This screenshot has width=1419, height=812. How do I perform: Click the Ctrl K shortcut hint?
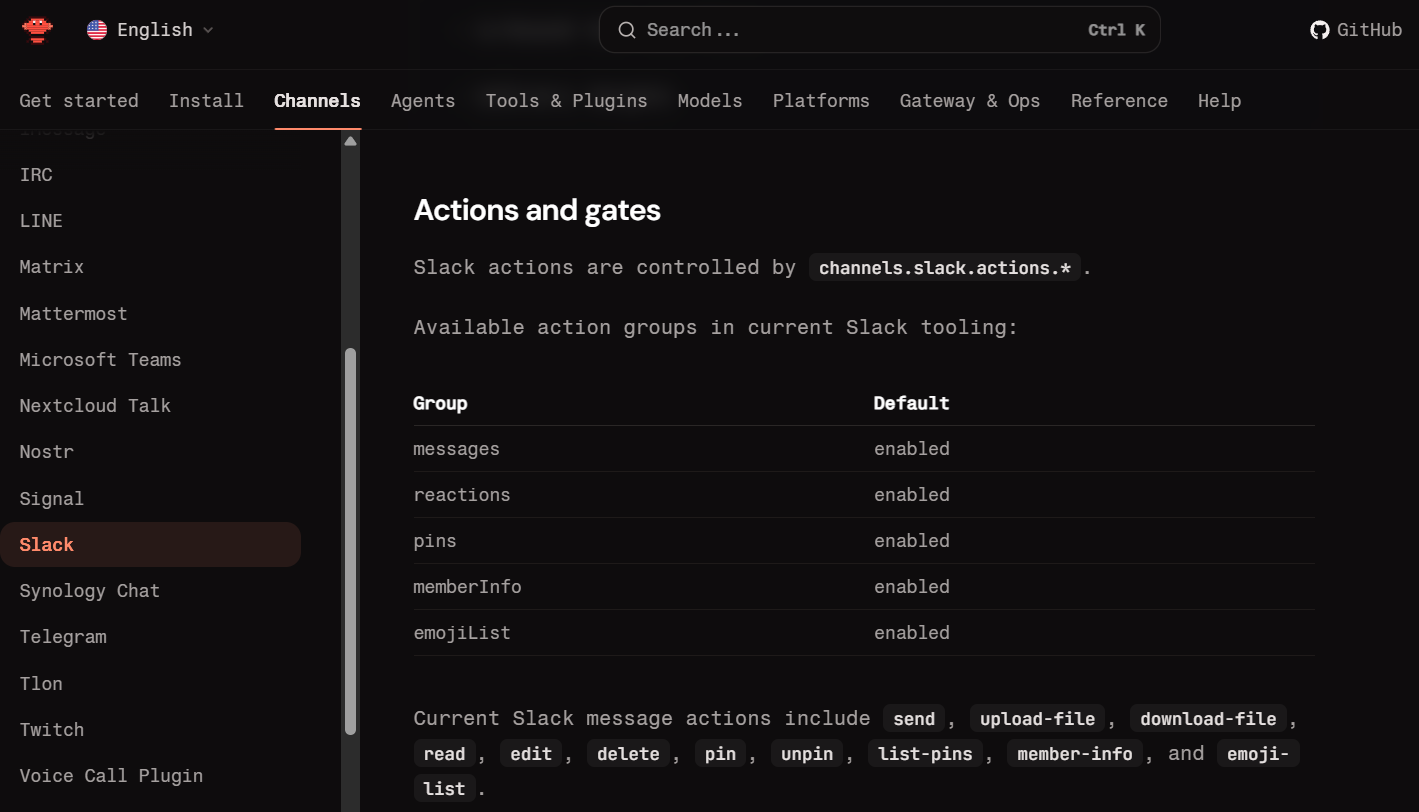pyautogui.click(x=1116, y=30)
